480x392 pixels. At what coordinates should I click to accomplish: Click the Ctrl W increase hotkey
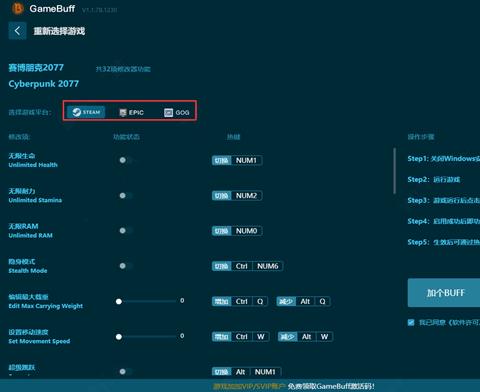click(240, 337)
